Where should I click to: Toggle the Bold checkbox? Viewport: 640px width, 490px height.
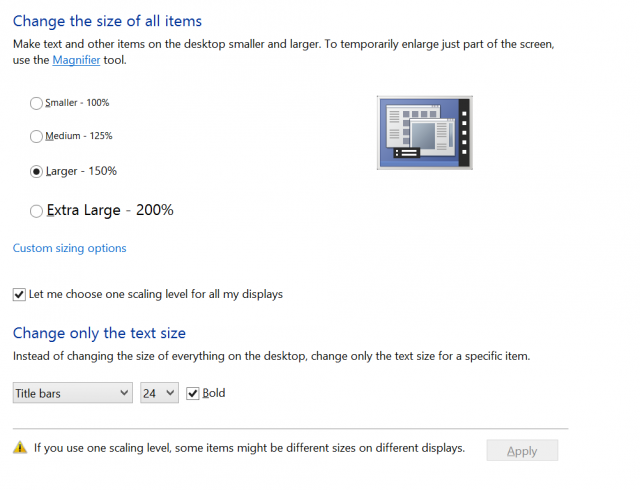click(193, 393)
